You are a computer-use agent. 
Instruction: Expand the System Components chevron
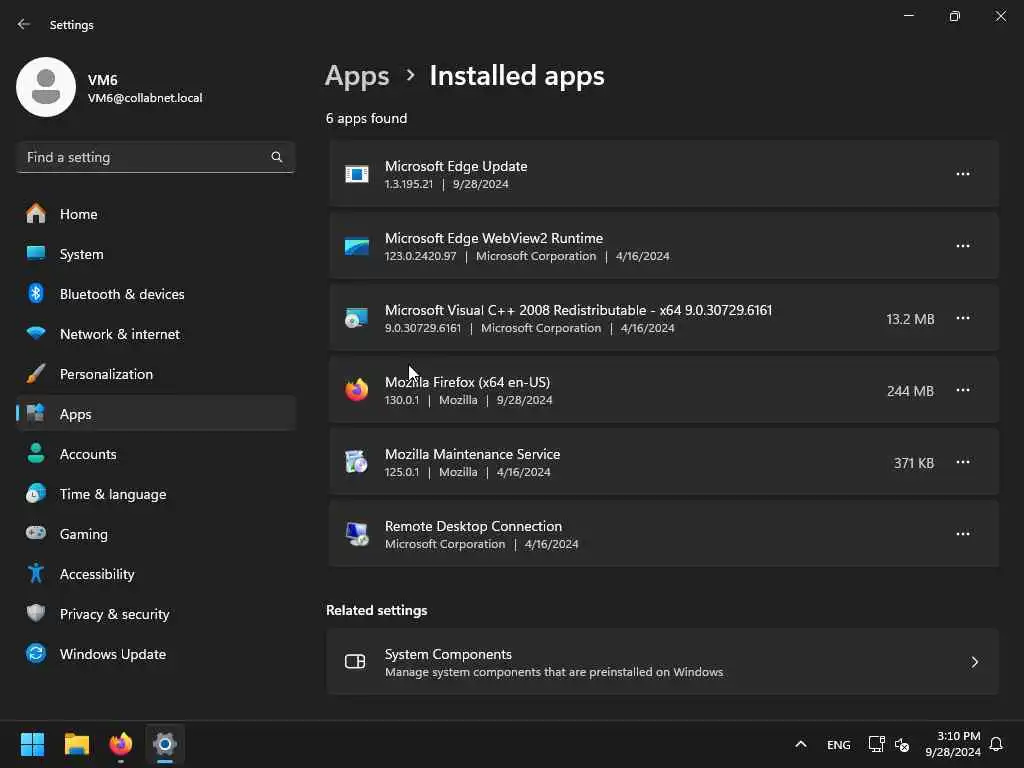tap(974, 662)
